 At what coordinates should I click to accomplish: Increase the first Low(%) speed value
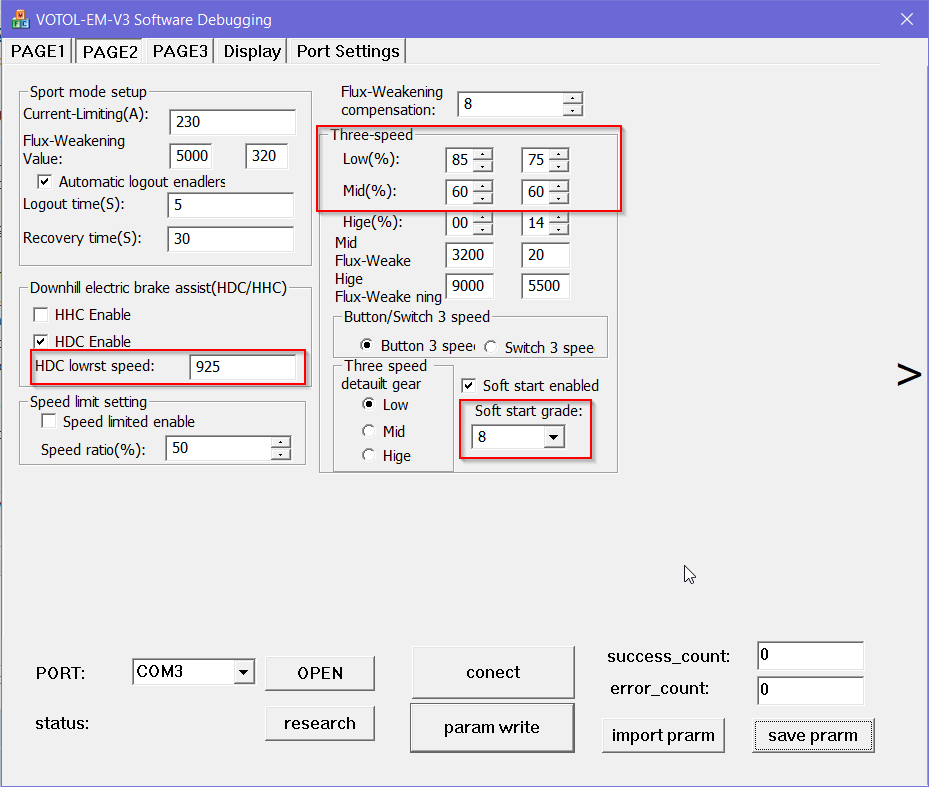pos(483,154)
